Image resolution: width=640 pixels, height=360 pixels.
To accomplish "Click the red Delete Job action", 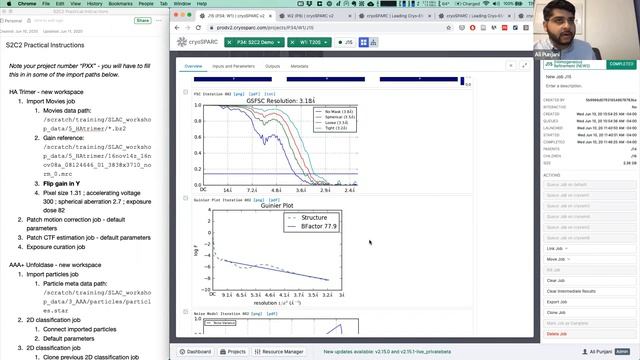I will pos(590,334).
